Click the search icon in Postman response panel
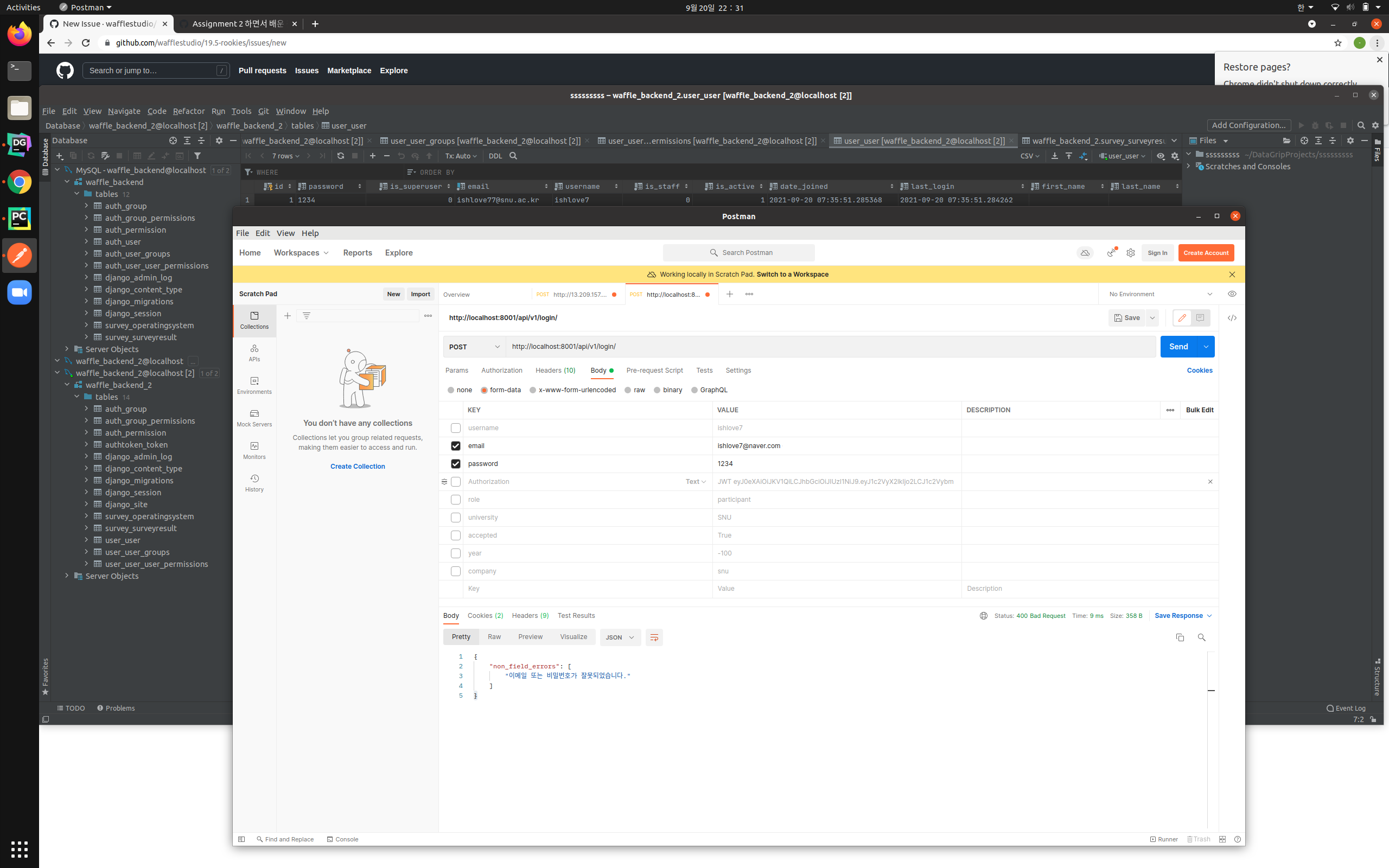The width and height of the screenshot is (1389, 868). [x=1202, y=637]
